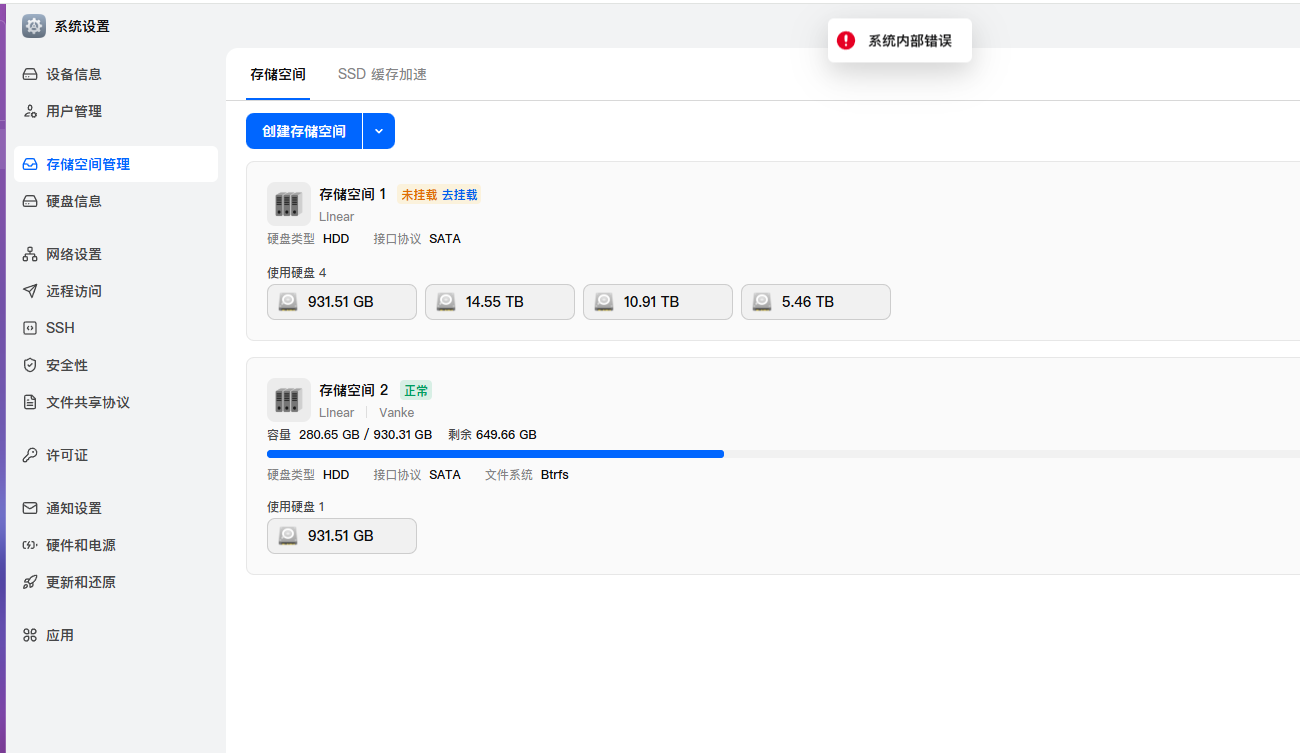Click the 许可证 key icon
Viewport: 1300px width, 753px height.
[30, 455]
